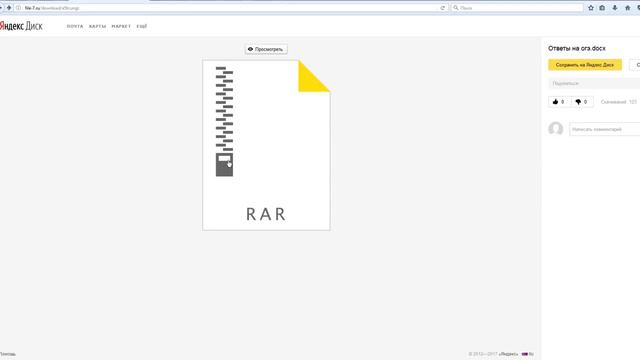640x360 pixels.
Task: Click the Поделиться share field
Action: [594, 83]
